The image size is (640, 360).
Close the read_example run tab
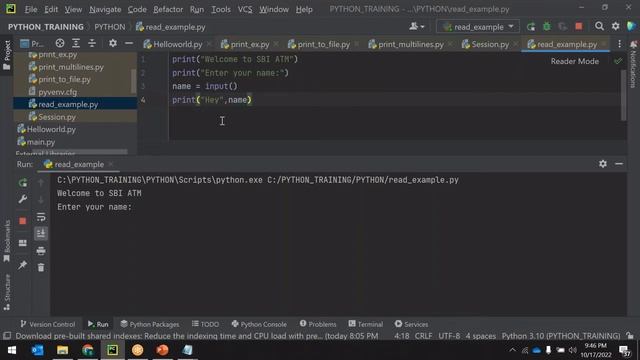tap(111, 164)
